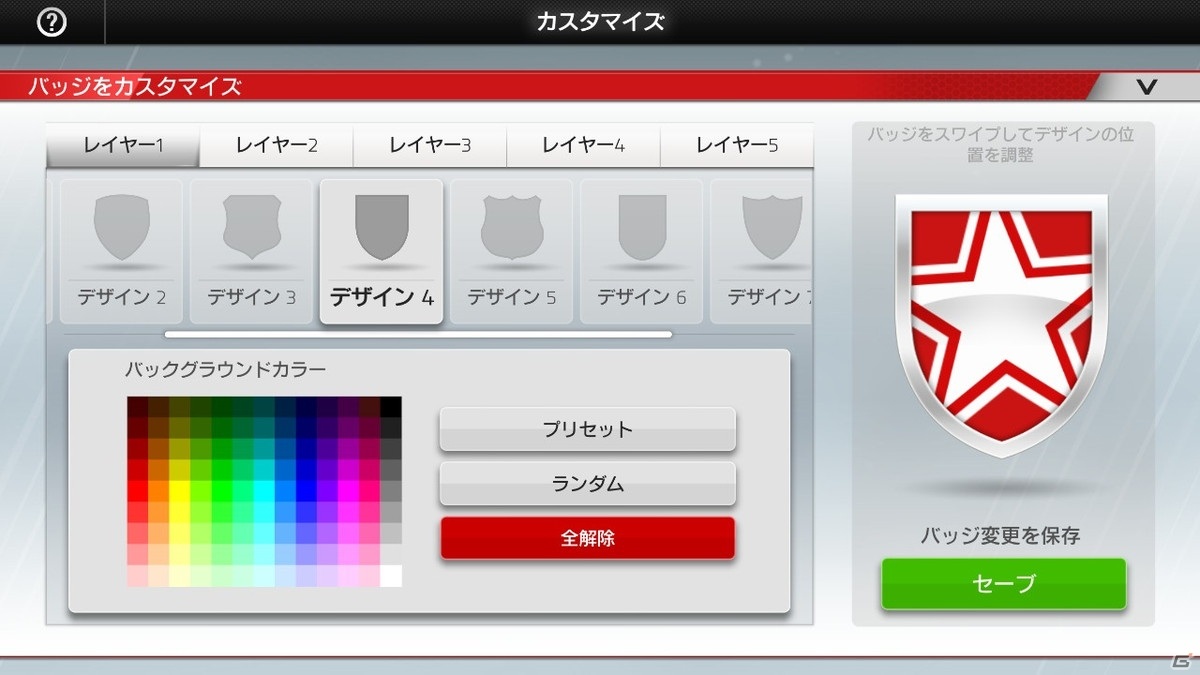
Task: Pick the デザイン 6 shield shape
Action: point(641,251)
